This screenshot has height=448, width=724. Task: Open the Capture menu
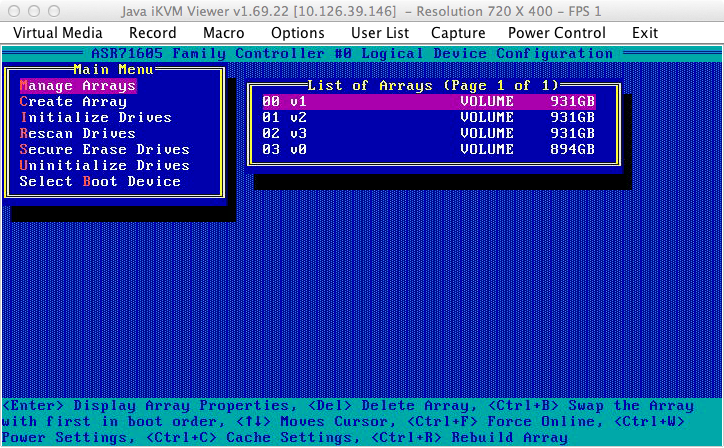click(x=458, y=33)
